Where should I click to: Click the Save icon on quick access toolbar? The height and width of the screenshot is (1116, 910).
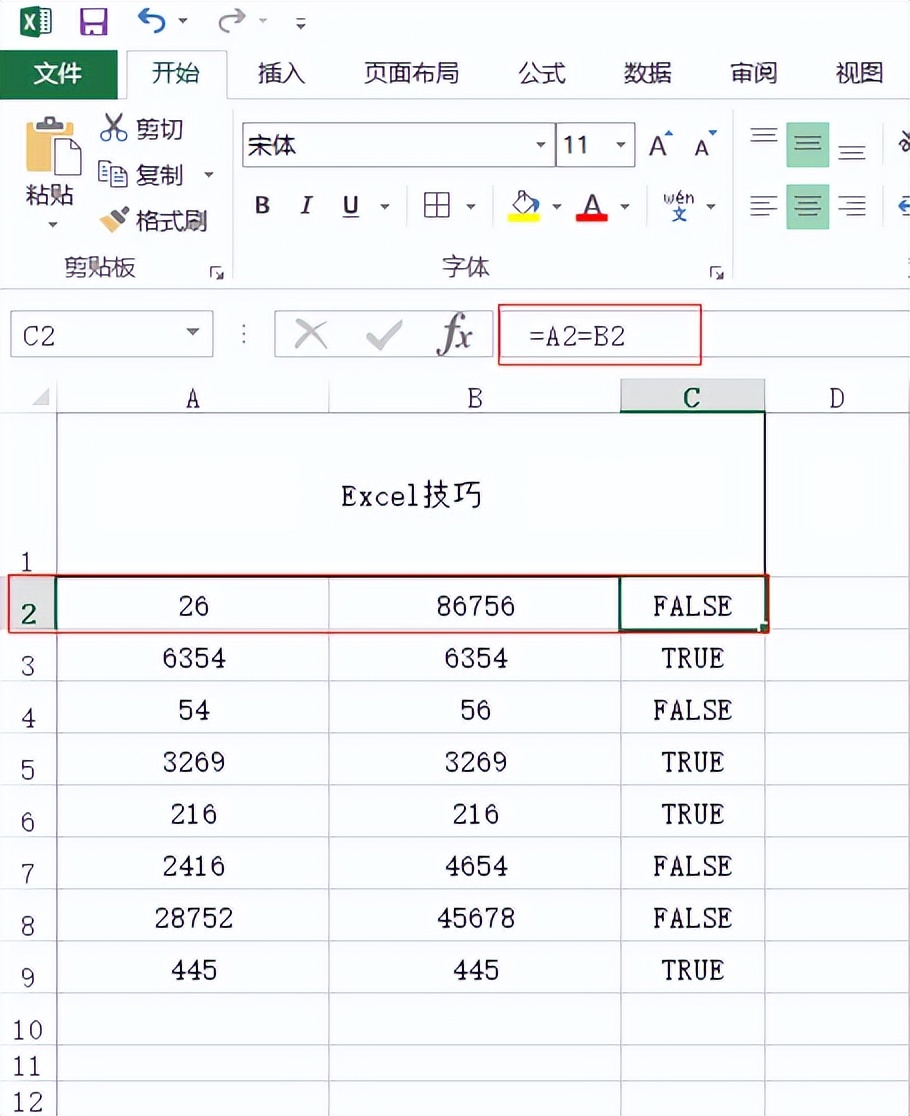(93, 21)
